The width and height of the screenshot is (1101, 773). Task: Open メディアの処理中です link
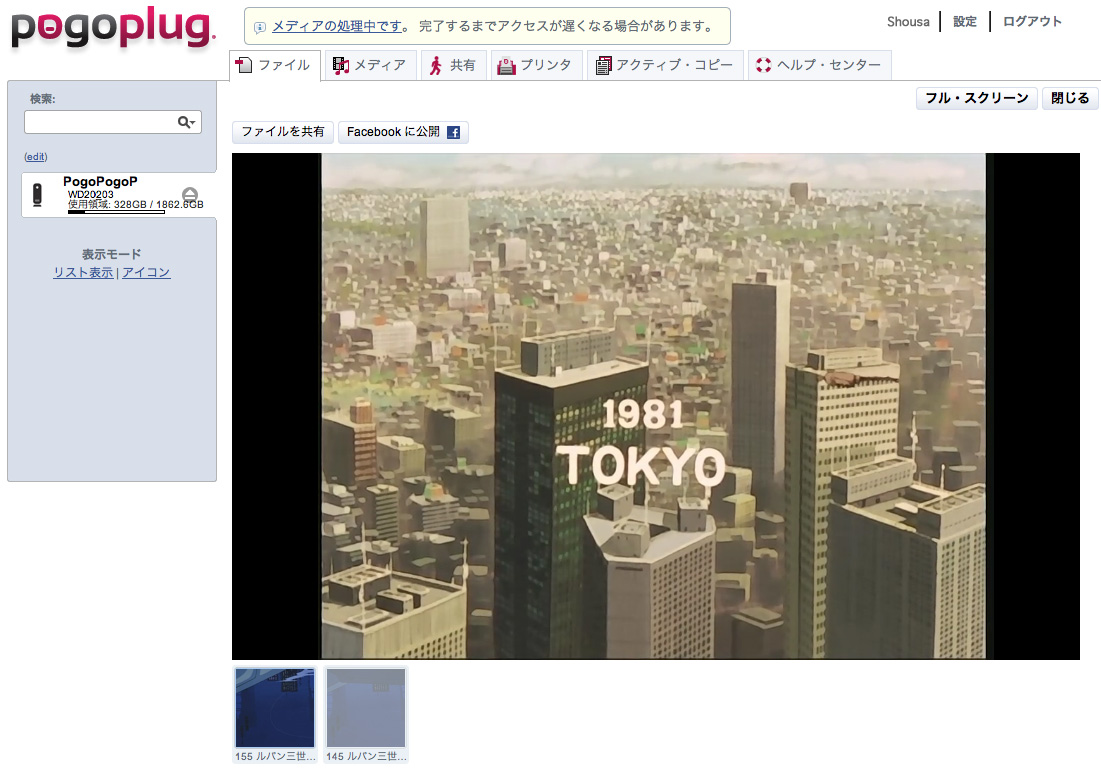pyautogui.click(x=337, y=26)
